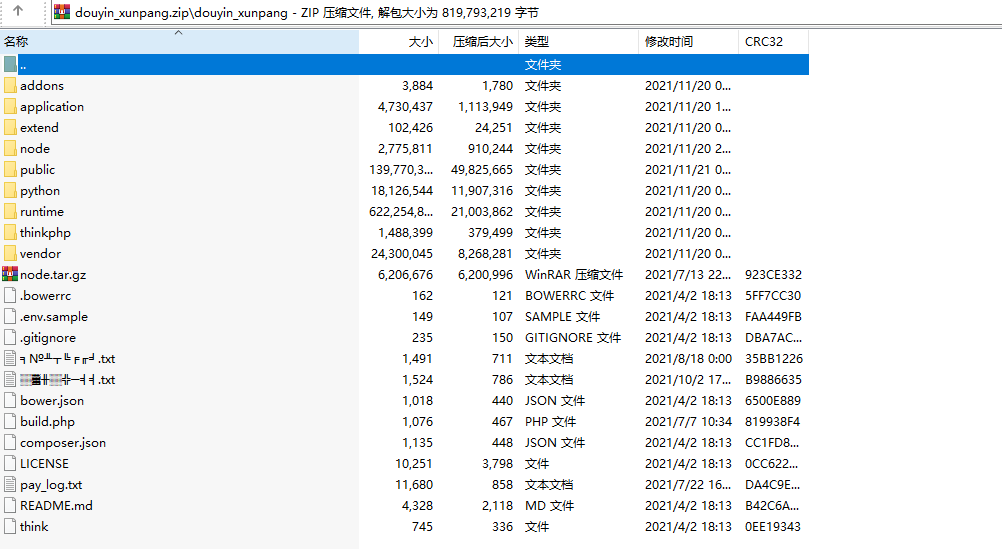This screenshot has height=549, width=1002.
Task: Select the thinkphp folder icon
Action: pos(10,233)
